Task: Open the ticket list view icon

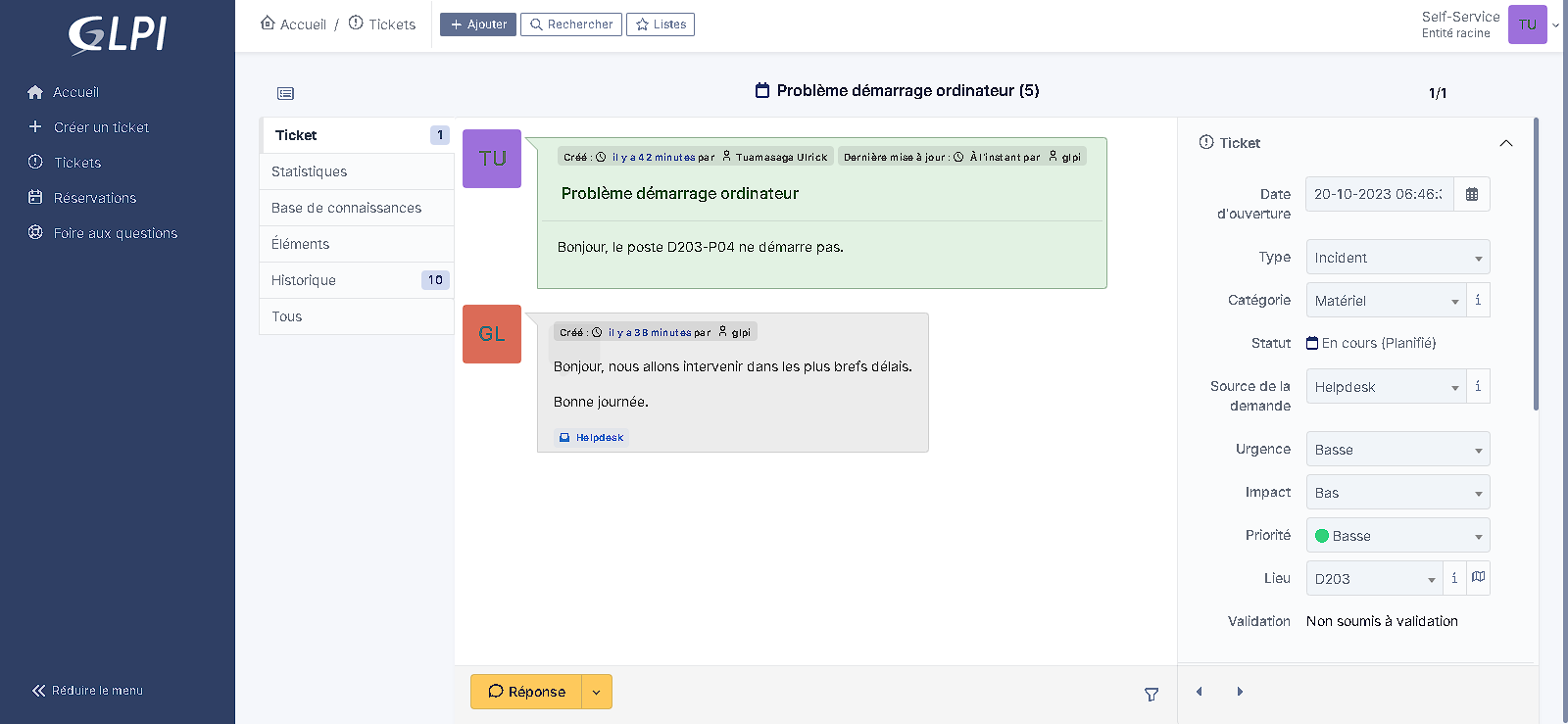Action: pos(285,93)
